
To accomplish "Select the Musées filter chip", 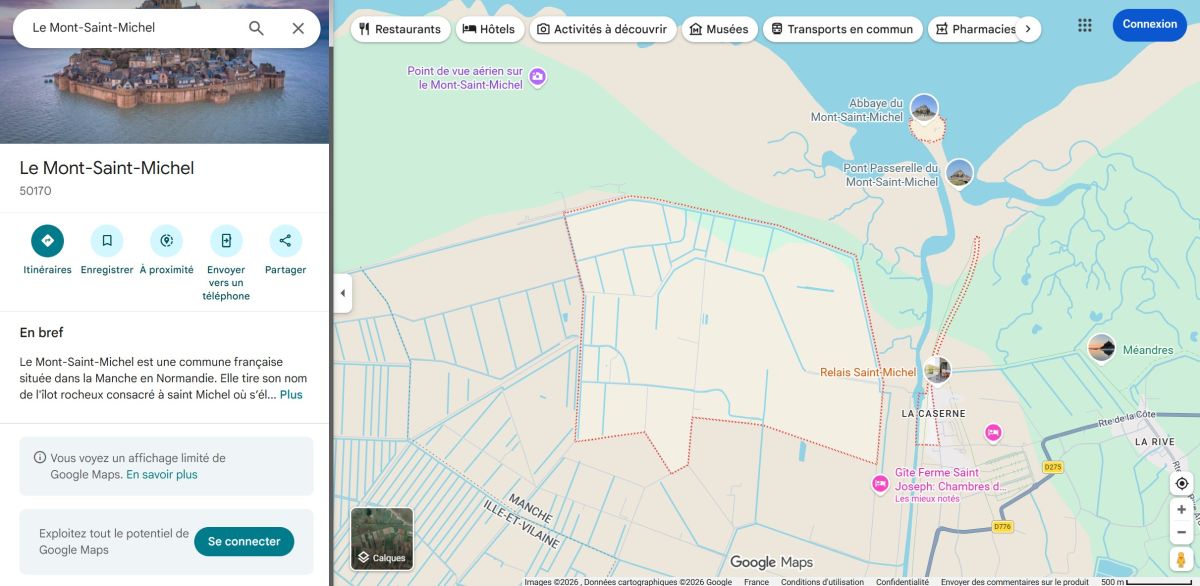I will [719, 29].
